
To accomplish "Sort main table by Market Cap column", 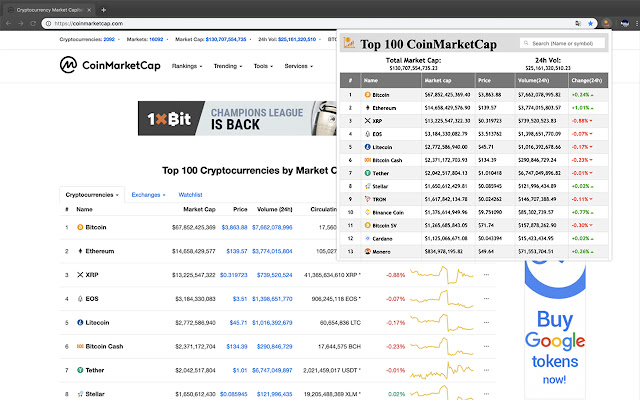I will (199, 209).
